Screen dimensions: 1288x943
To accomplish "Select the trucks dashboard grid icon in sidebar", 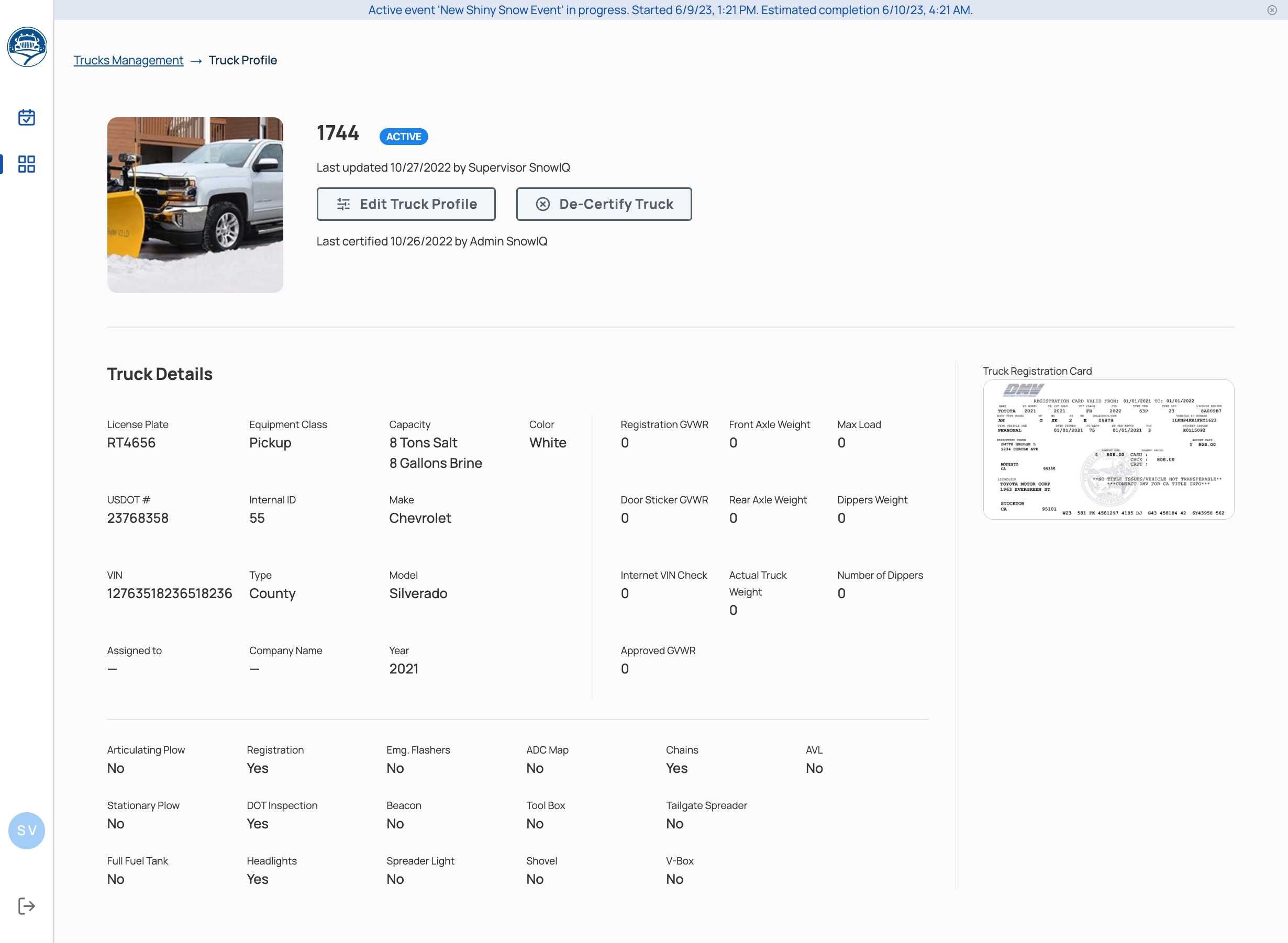I will point(26,164).
